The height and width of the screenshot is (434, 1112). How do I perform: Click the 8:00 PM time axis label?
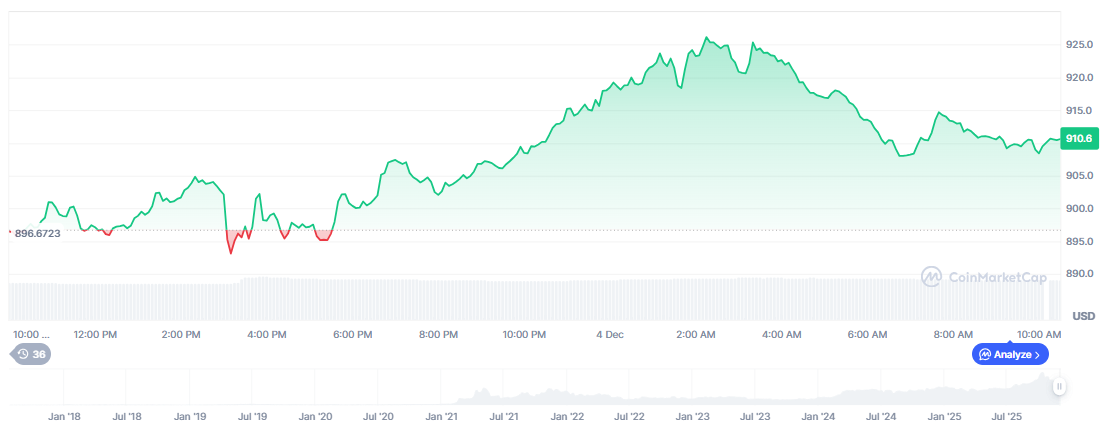click(x=438, y=334)
